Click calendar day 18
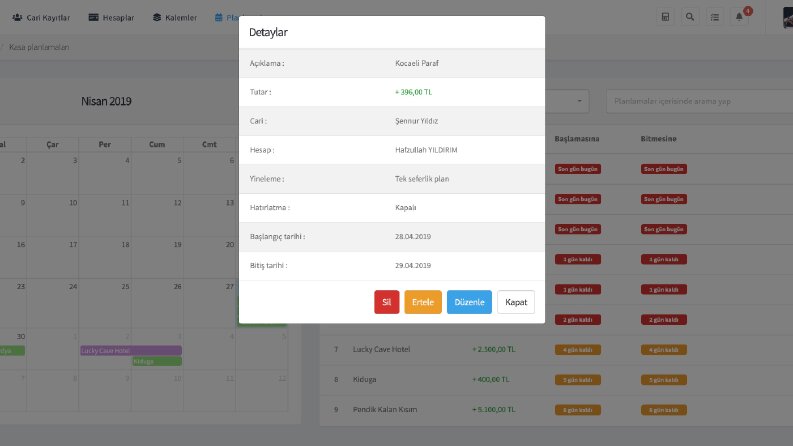 [125, 245]
